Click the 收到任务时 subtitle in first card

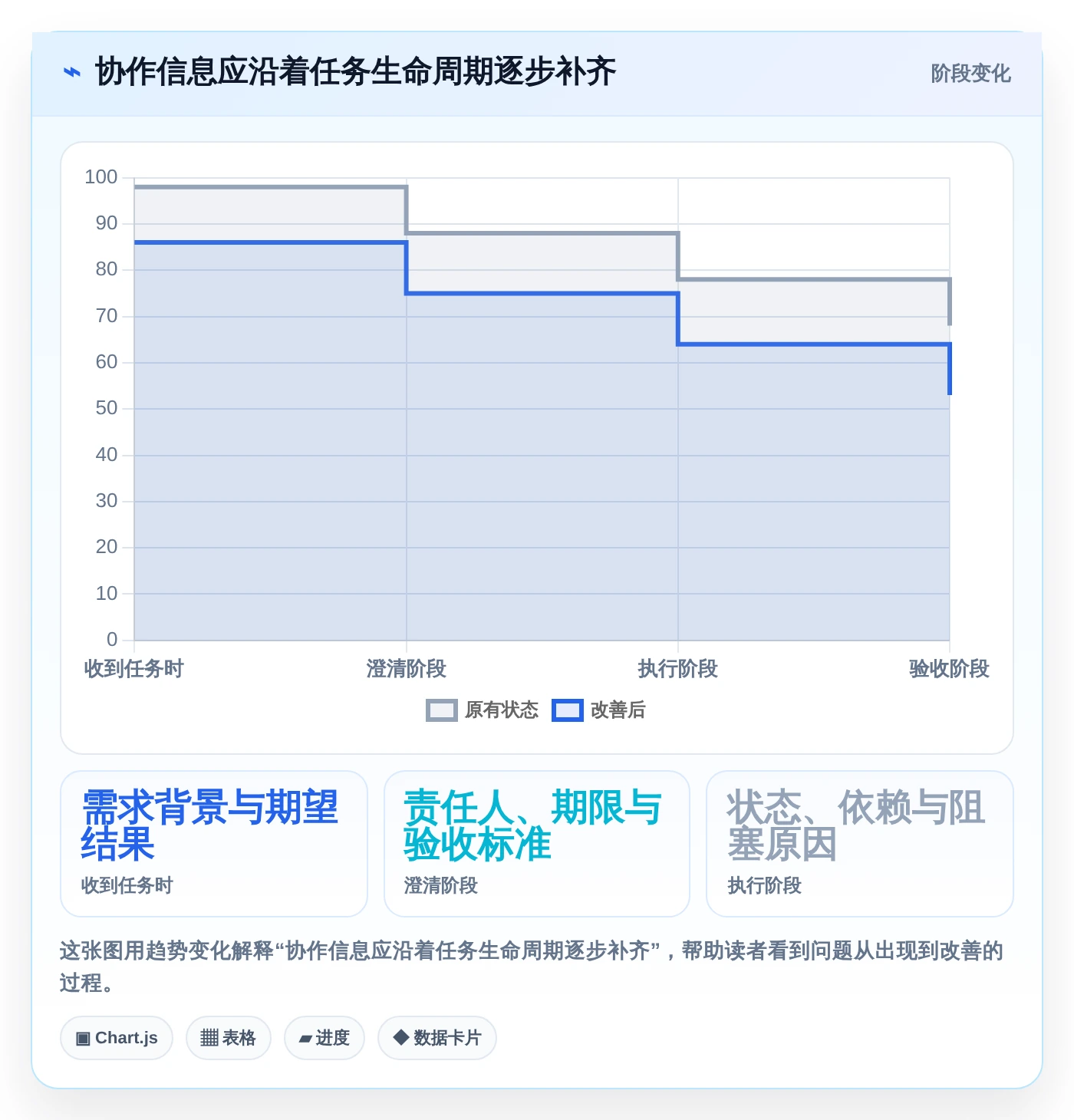(127, 886)
